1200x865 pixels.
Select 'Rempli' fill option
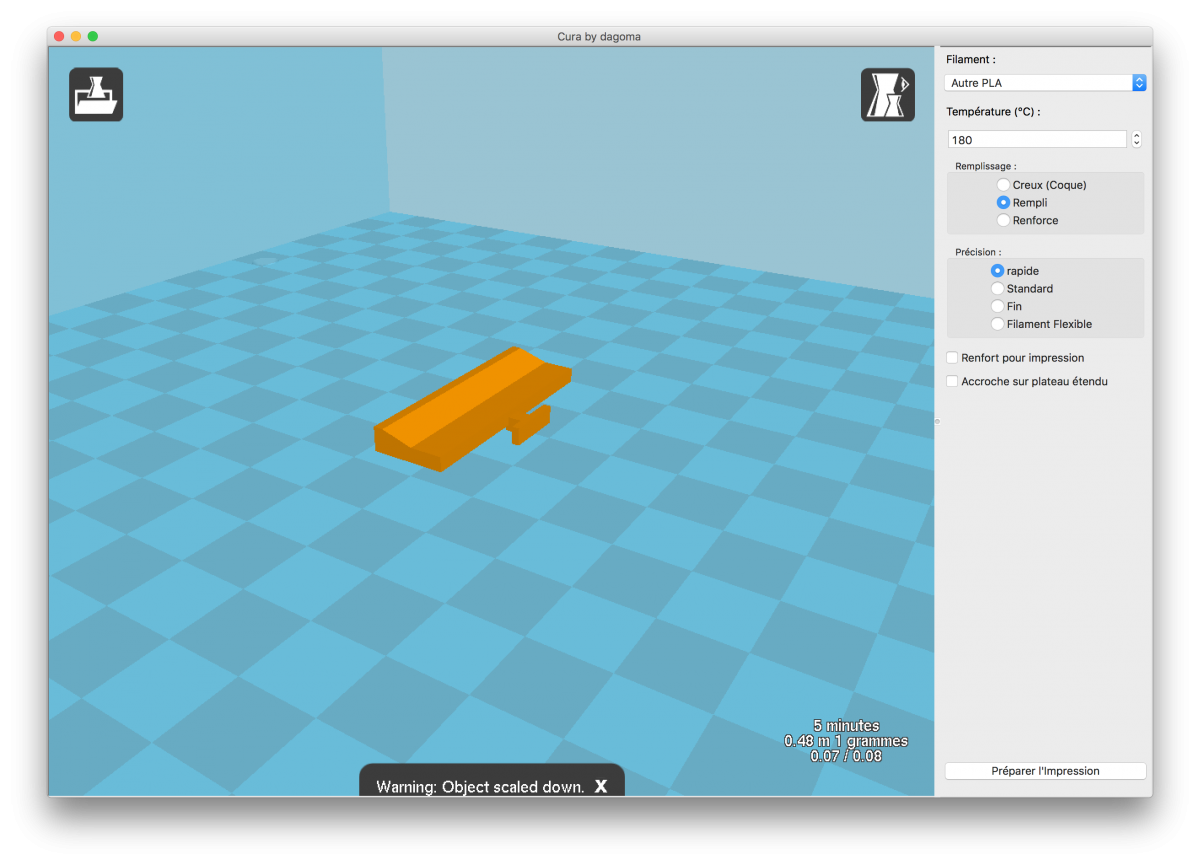pos(1022,203)
